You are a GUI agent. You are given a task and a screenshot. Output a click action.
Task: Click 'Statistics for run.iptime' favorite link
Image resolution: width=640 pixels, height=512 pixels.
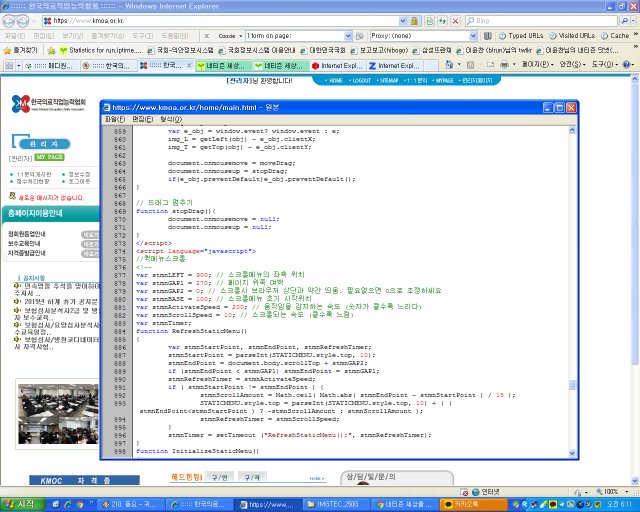(100, 50)
